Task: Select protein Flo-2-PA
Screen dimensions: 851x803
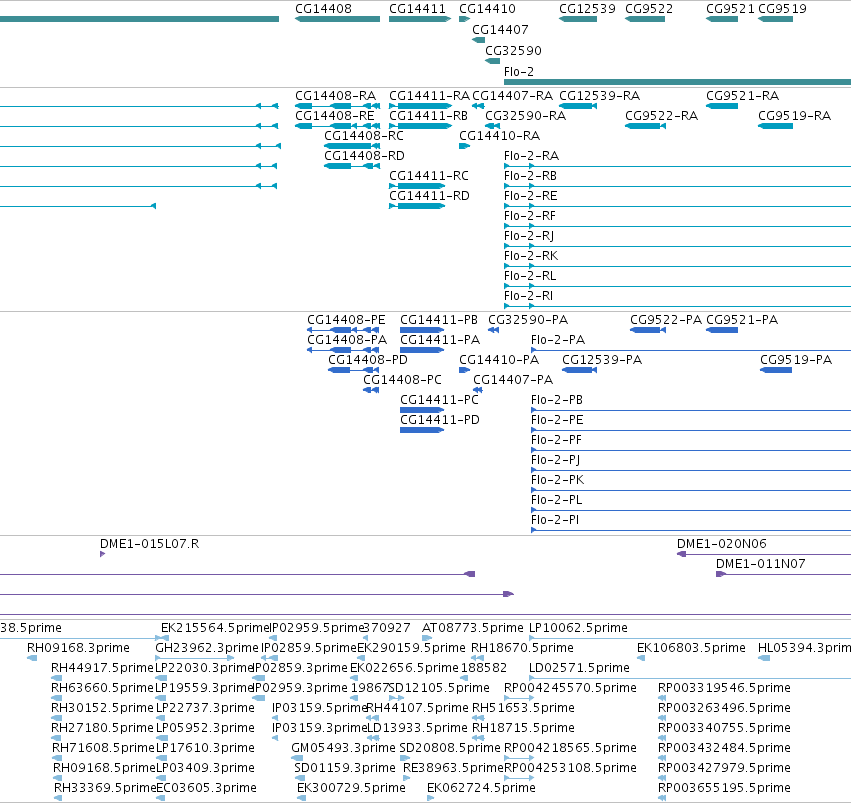Action: click(558, 340)
